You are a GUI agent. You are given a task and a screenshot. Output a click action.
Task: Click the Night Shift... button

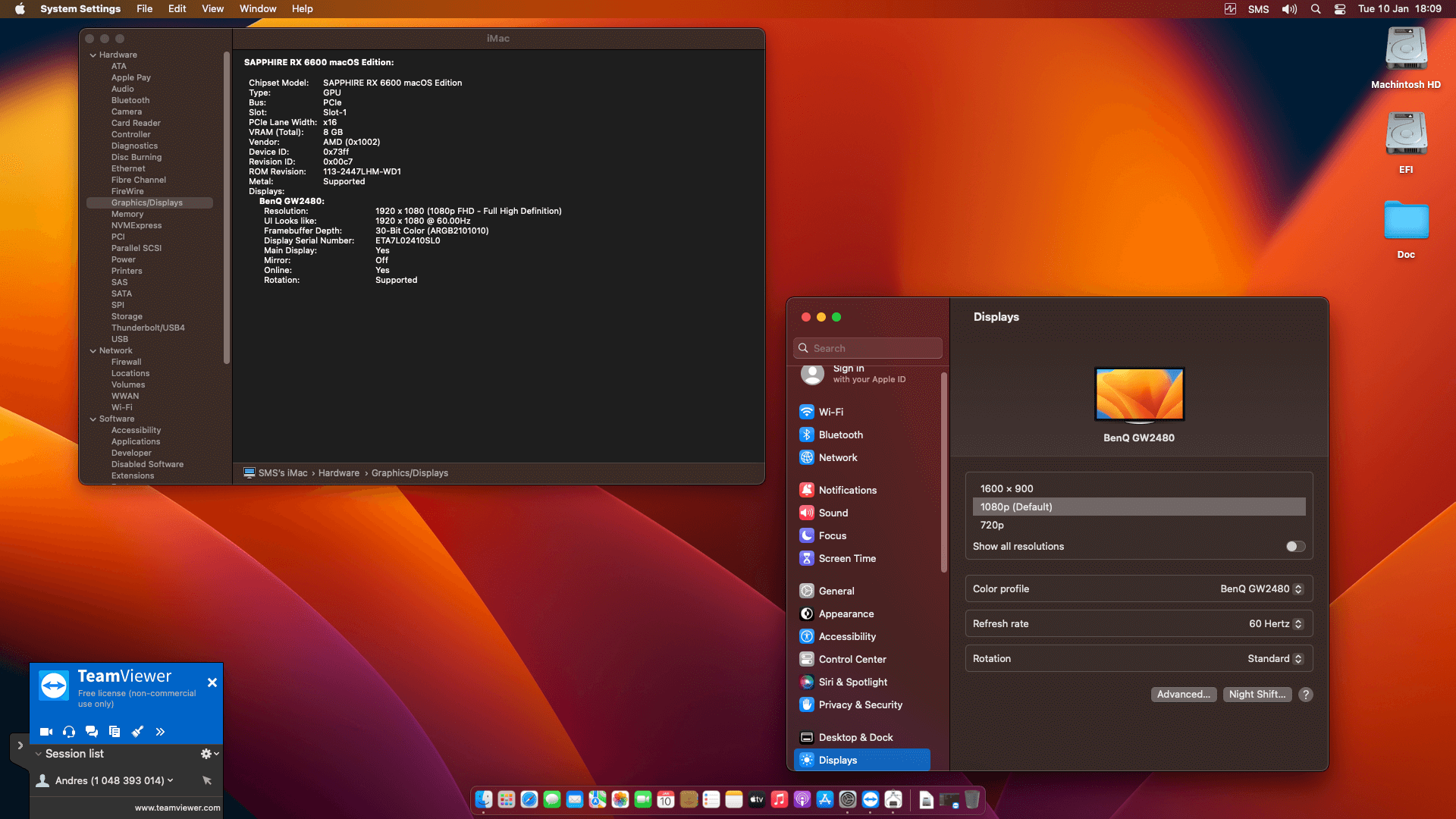[1257, 694]
